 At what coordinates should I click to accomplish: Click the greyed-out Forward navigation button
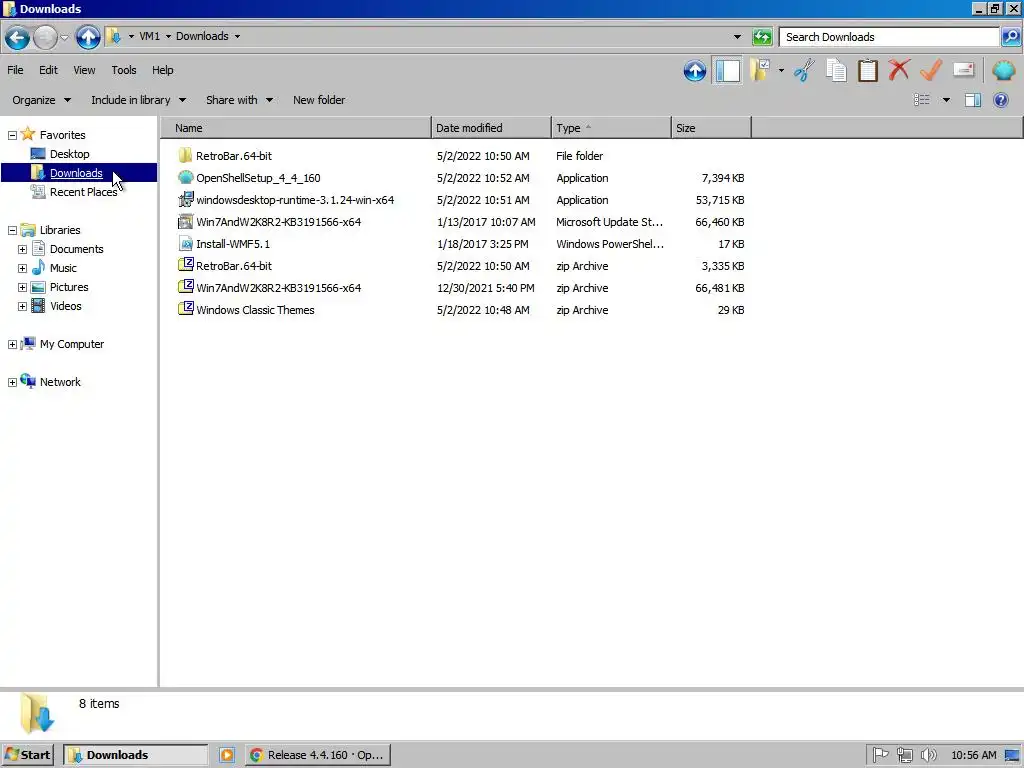pyautogui.click(x=45, y=37)
